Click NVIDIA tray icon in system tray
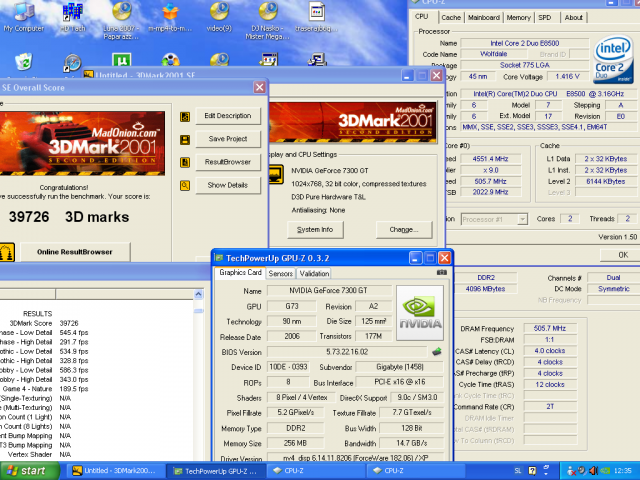 tap(607, 471)
